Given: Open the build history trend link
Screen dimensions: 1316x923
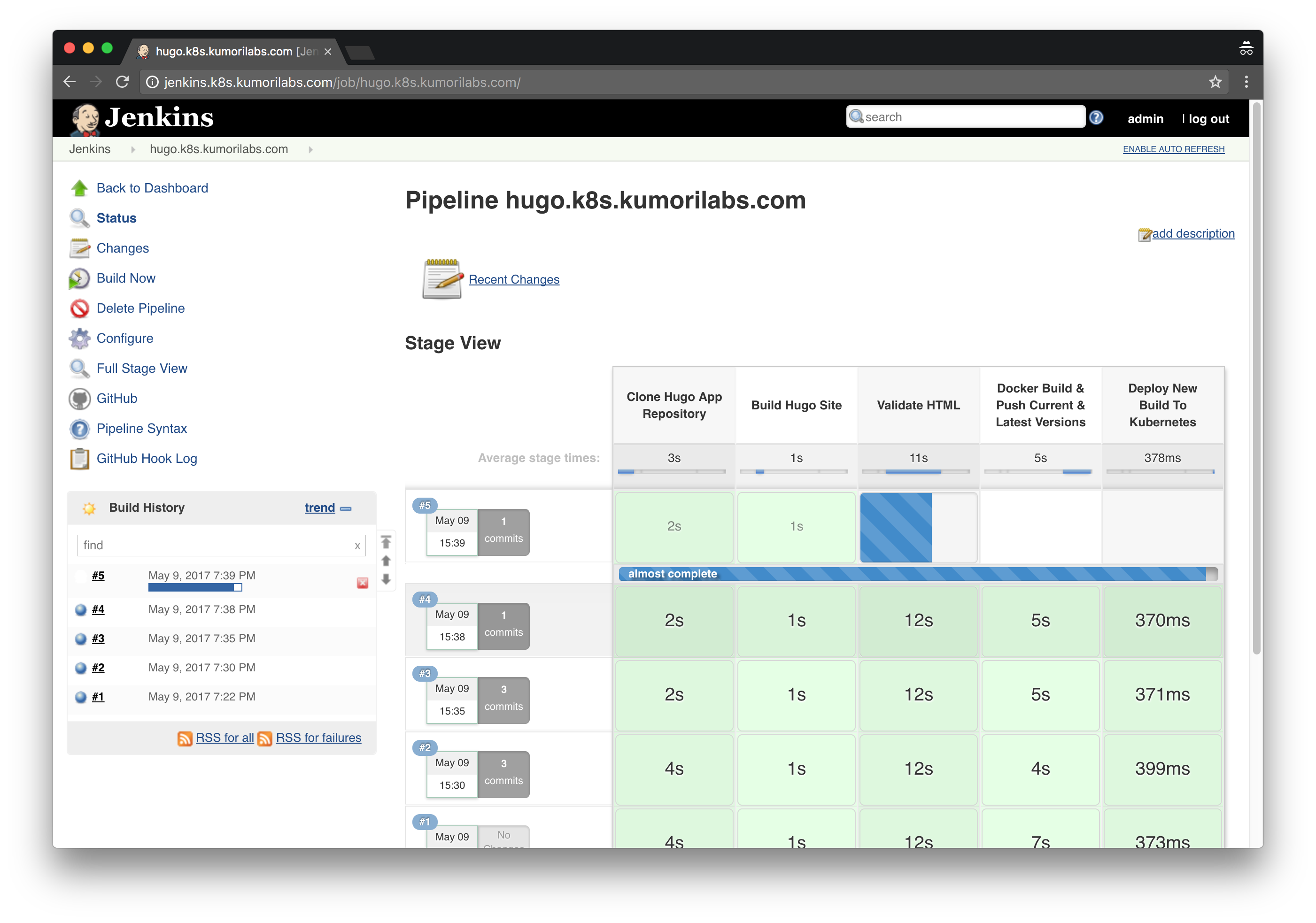Looking at the screenshot, I should pyautogui.click(x=320, y=508).
